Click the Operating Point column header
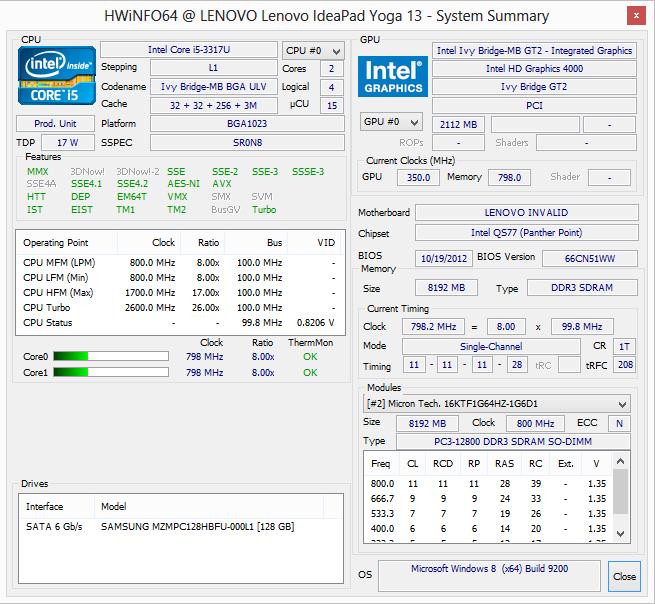This screenshot has width=655, height=604. point(67,243)
